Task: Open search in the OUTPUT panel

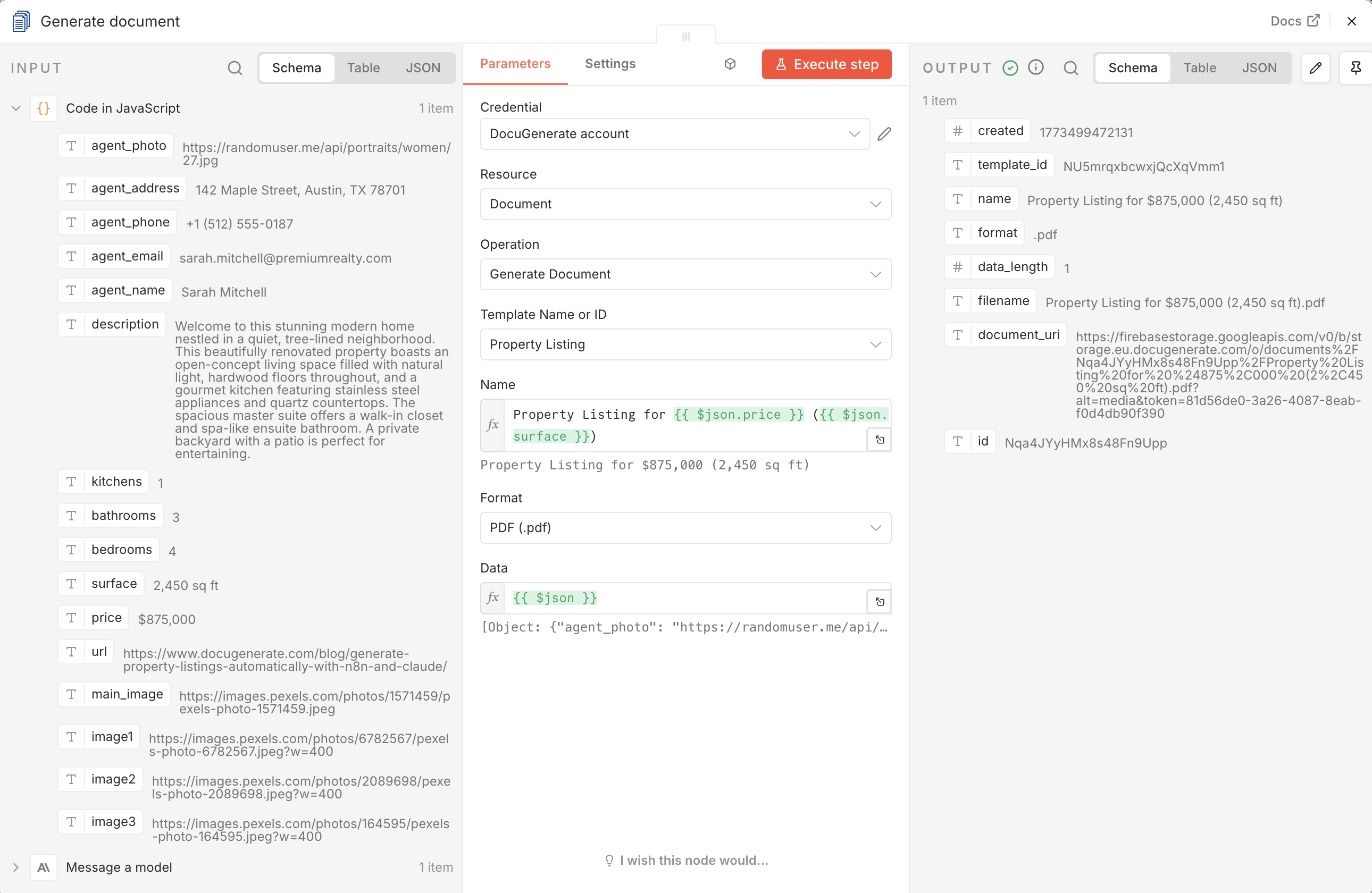Action: point(1070,68)
